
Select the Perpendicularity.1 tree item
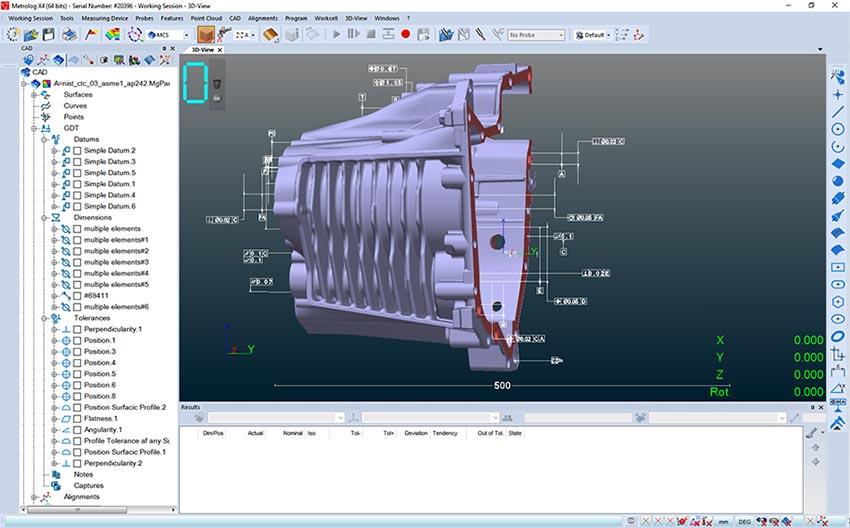coord(112,329)
